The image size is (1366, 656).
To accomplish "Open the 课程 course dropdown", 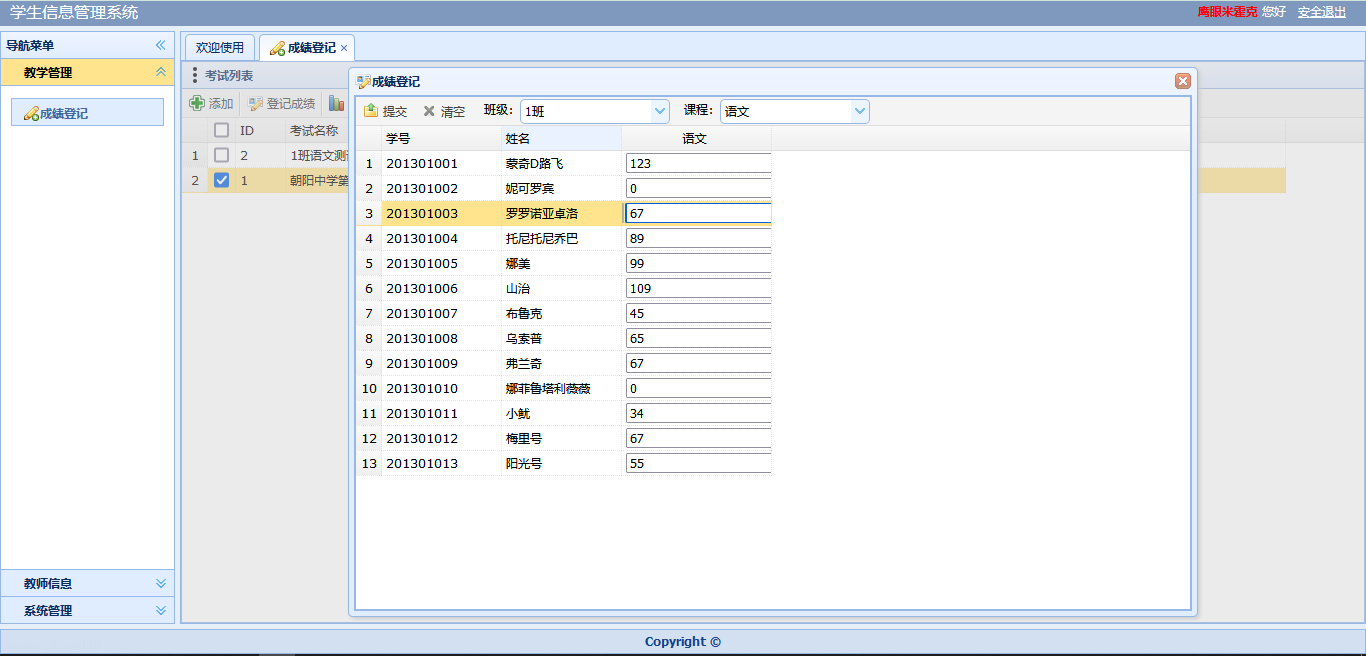I will coord(860,111).
